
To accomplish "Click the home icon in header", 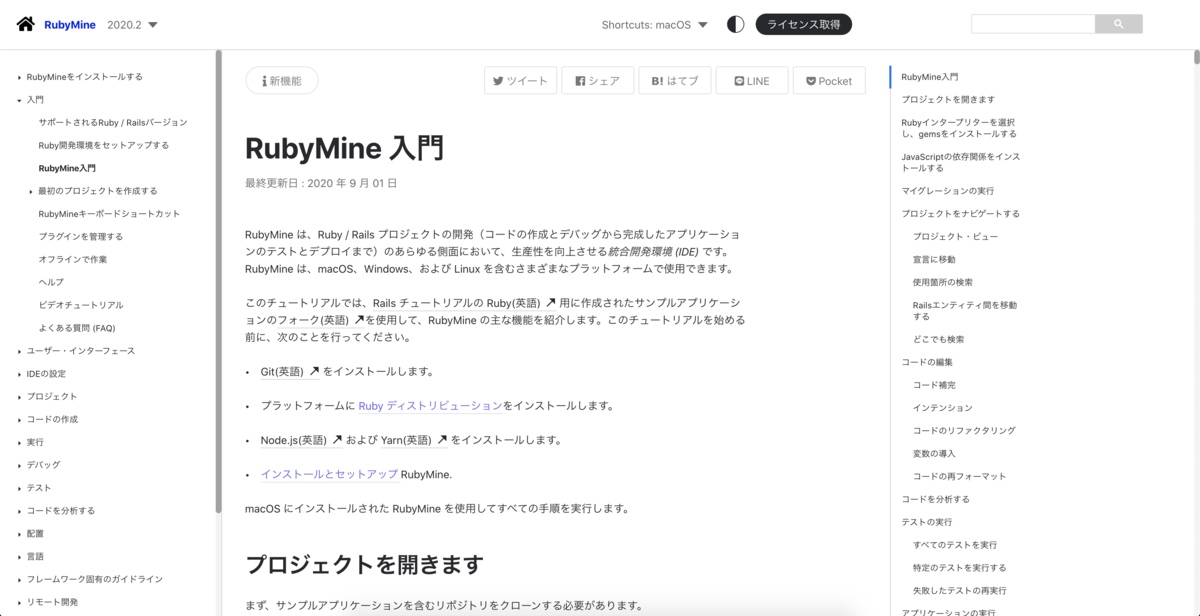I will [26, 24].
